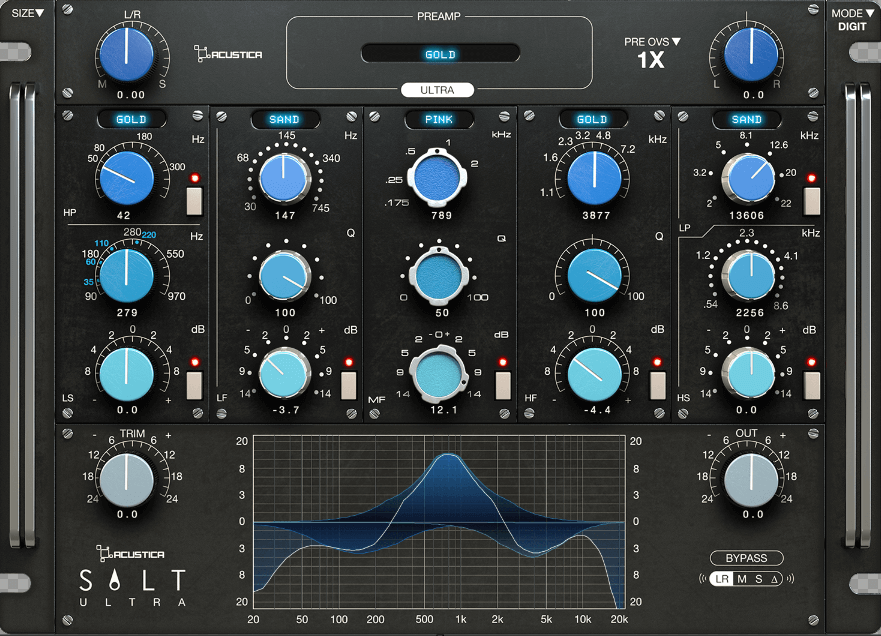
Task: Click the Acustica logo above SALT
Action: (x=130, y=553)
